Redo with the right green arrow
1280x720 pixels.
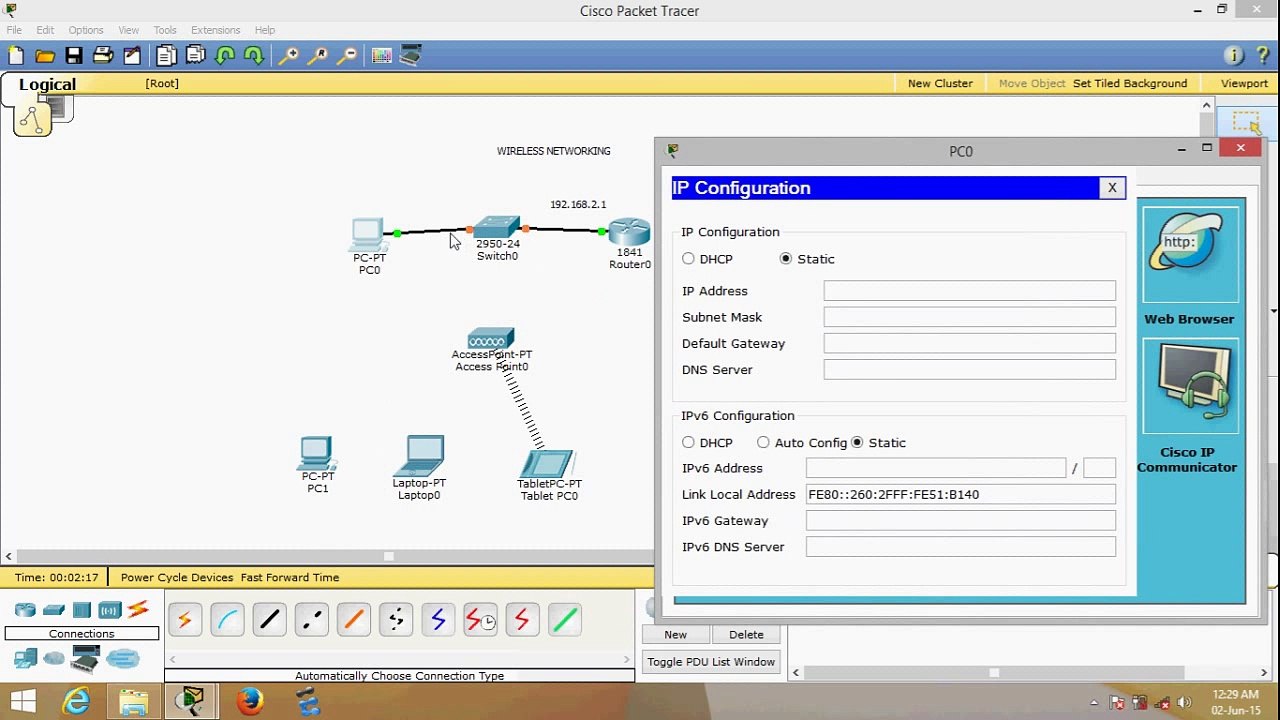pyautogui.click(x=254, y=56)
